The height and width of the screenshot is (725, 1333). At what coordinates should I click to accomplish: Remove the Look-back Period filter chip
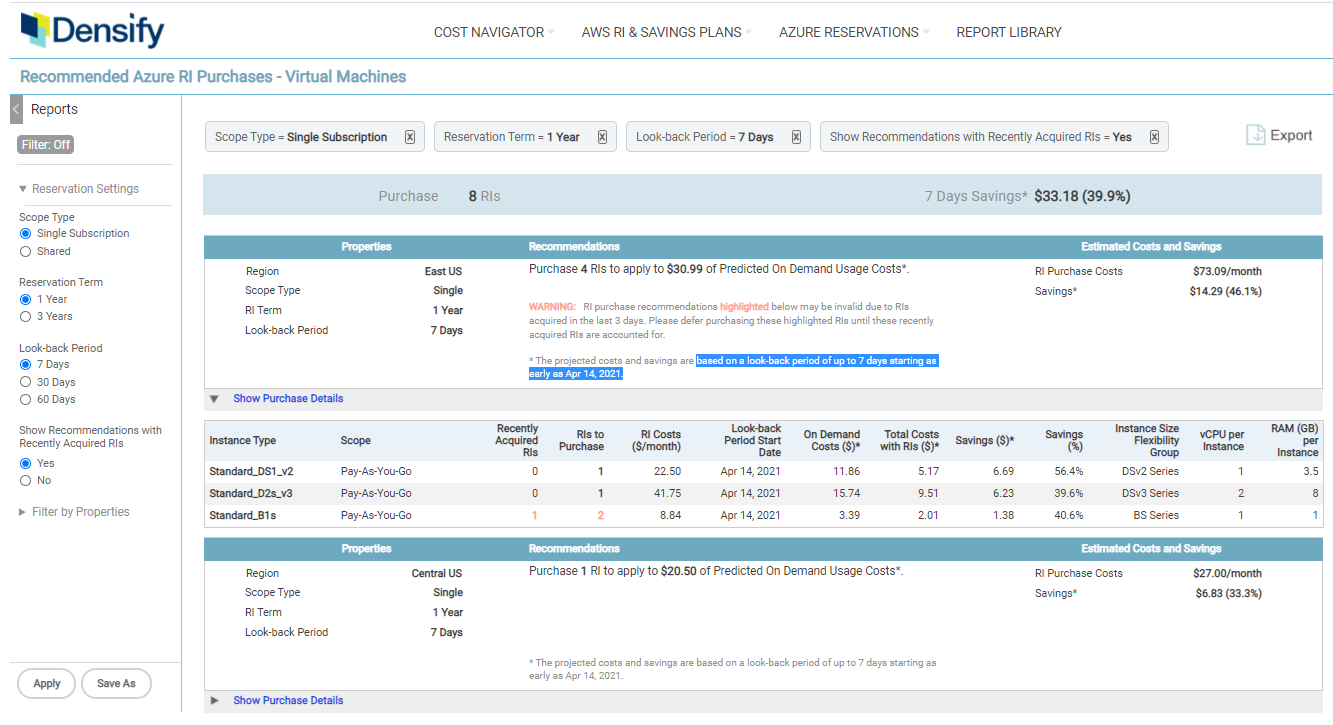[x=796, y=137]
